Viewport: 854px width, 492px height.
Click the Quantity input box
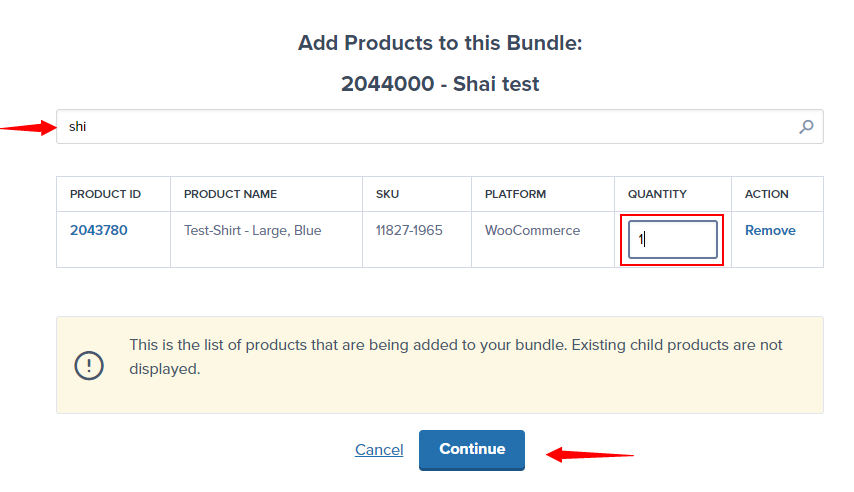pyautogui.click(x=672, y=240)
